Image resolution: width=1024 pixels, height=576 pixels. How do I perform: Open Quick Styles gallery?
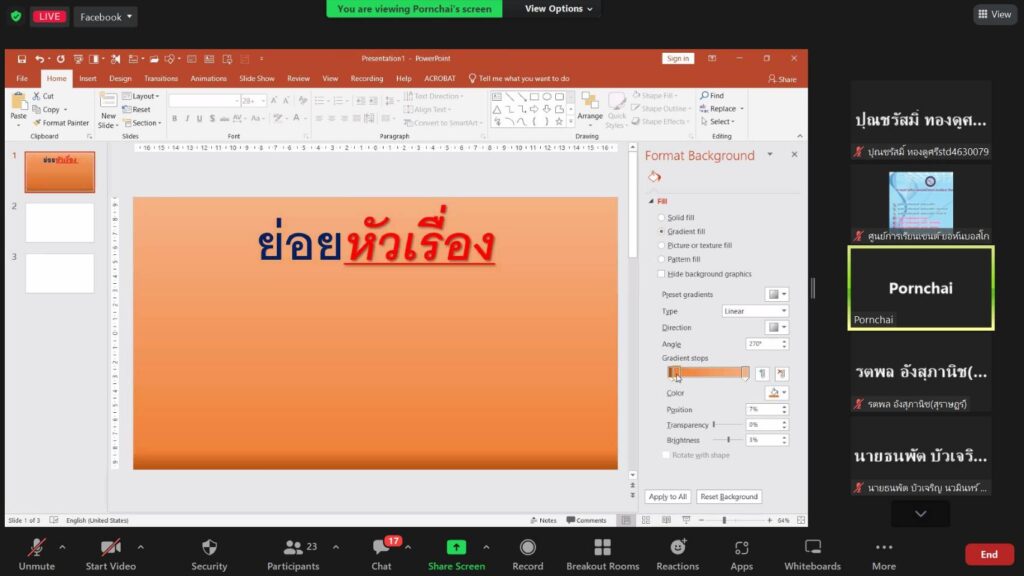616,110
